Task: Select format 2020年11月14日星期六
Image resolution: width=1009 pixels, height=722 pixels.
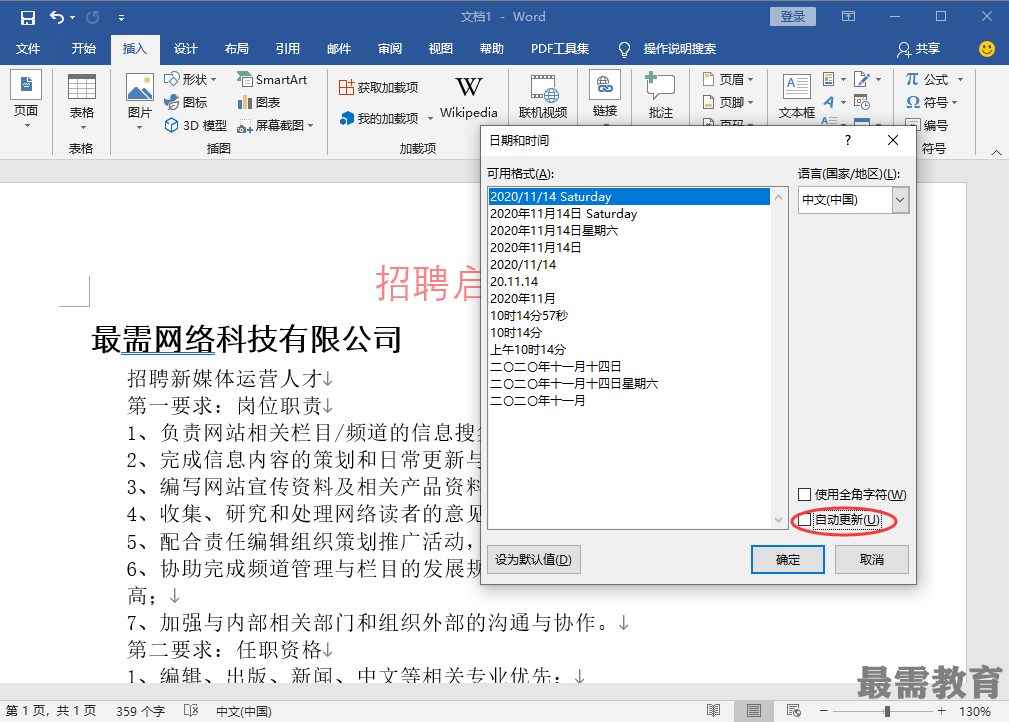Action: (629, 230)
